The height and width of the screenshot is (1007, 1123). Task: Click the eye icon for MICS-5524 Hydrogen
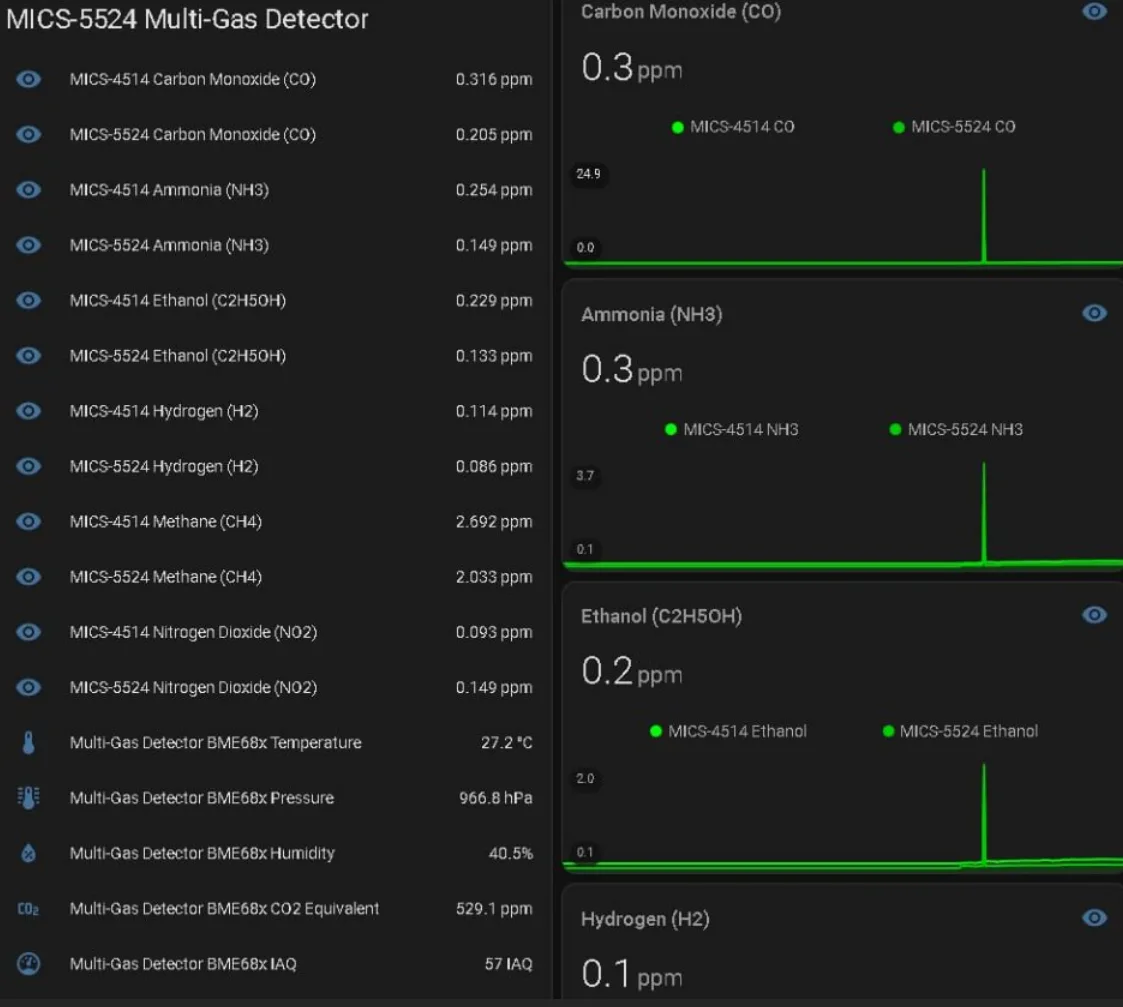(29, 466)
